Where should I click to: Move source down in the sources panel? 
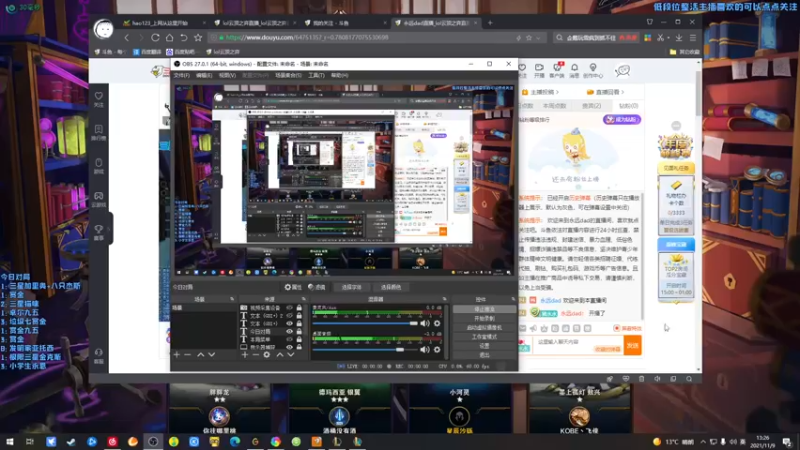(x=290, y=354)
